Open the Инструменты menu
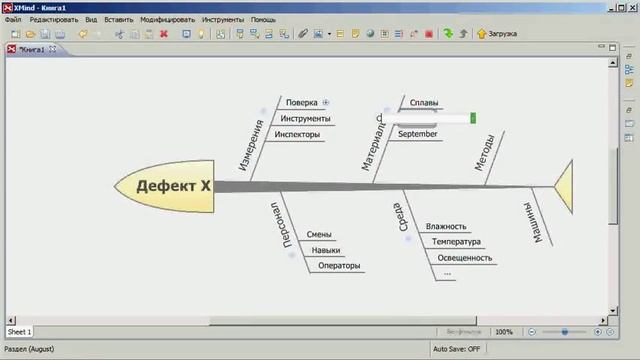Viewport: 640px width, 360px height. 223,19
